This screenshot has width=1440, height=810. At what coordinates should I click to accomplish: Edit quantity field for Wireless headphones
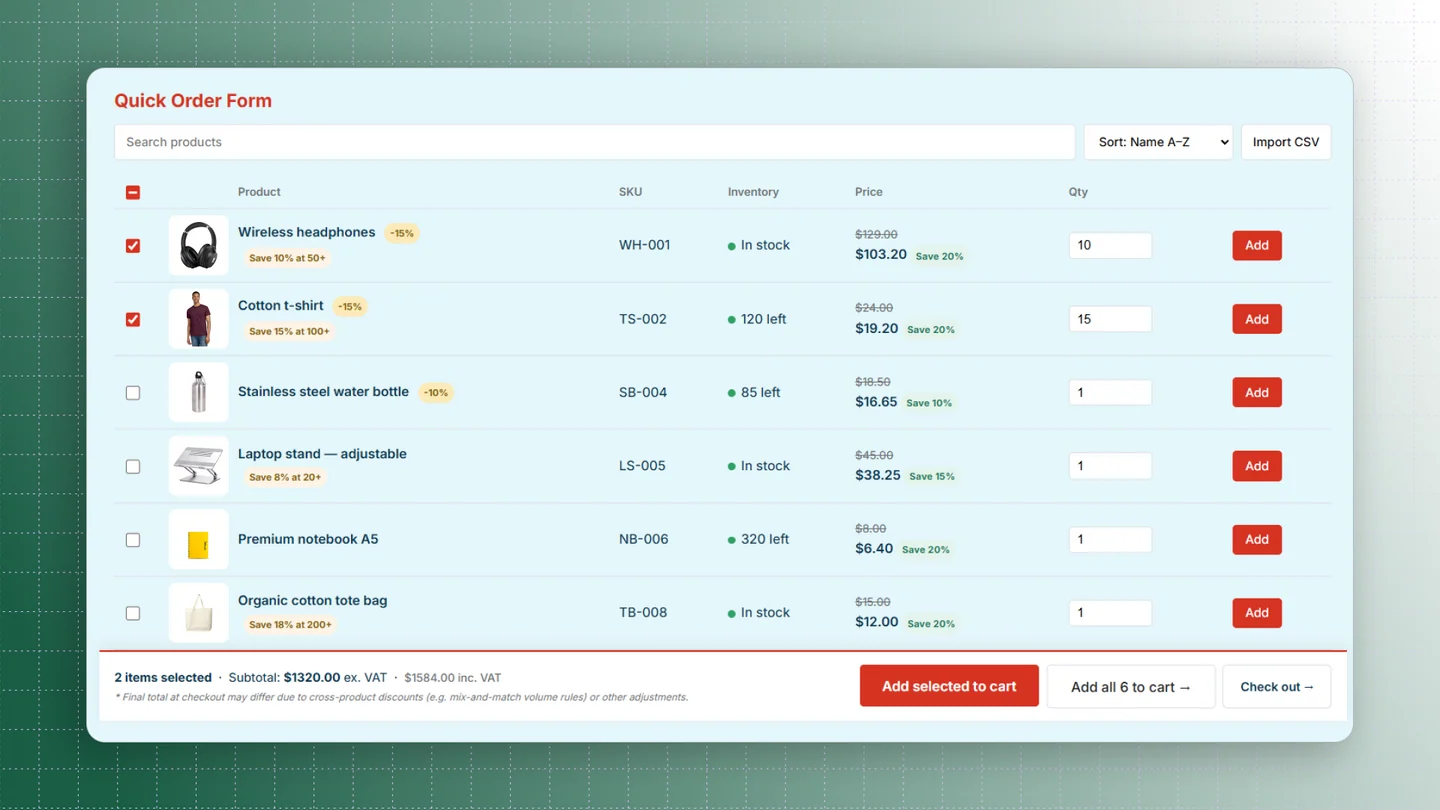click(1110, 246)
